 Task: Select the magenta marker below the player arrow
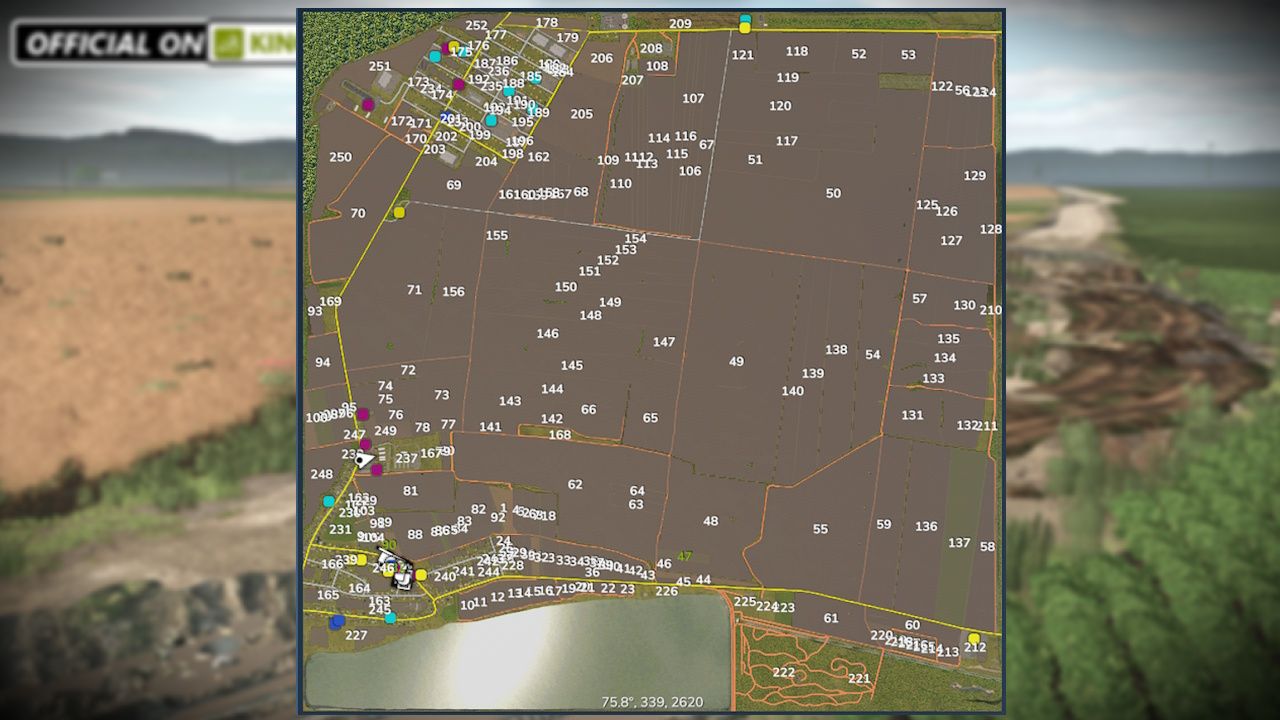[377, 470]
